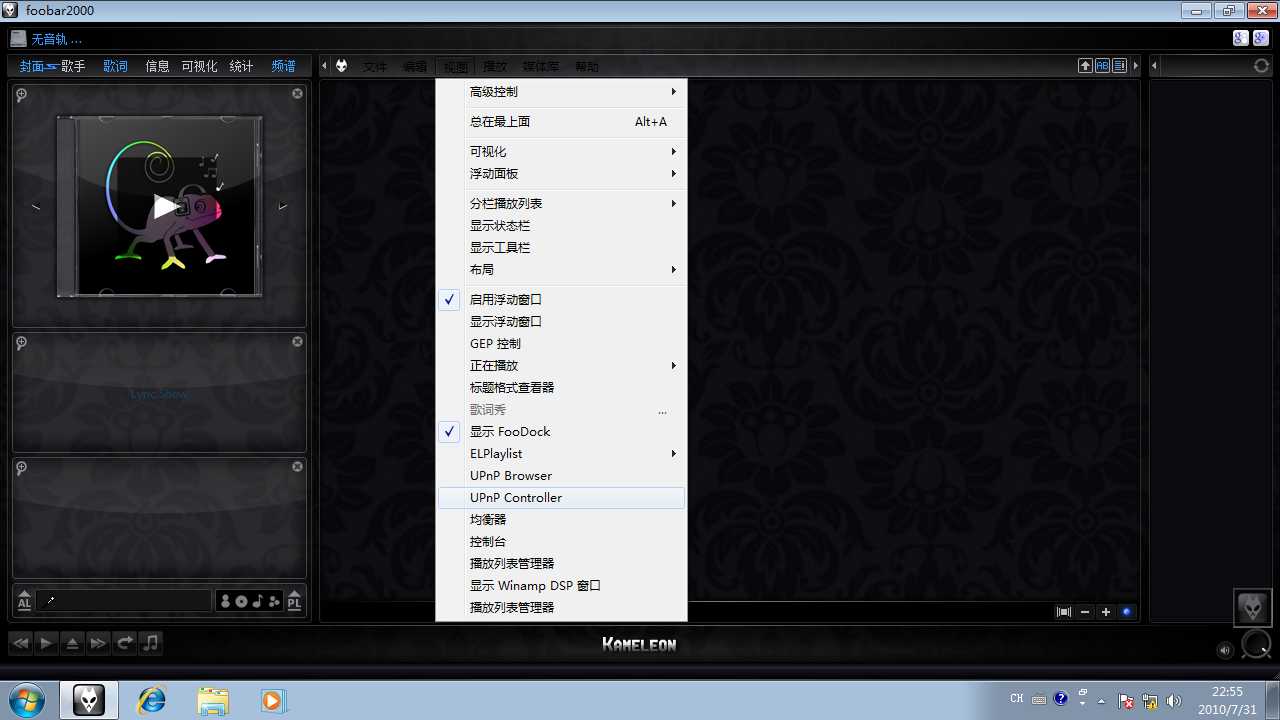Open the AL album list button
Screen dimensions: 1280x720
25,601
